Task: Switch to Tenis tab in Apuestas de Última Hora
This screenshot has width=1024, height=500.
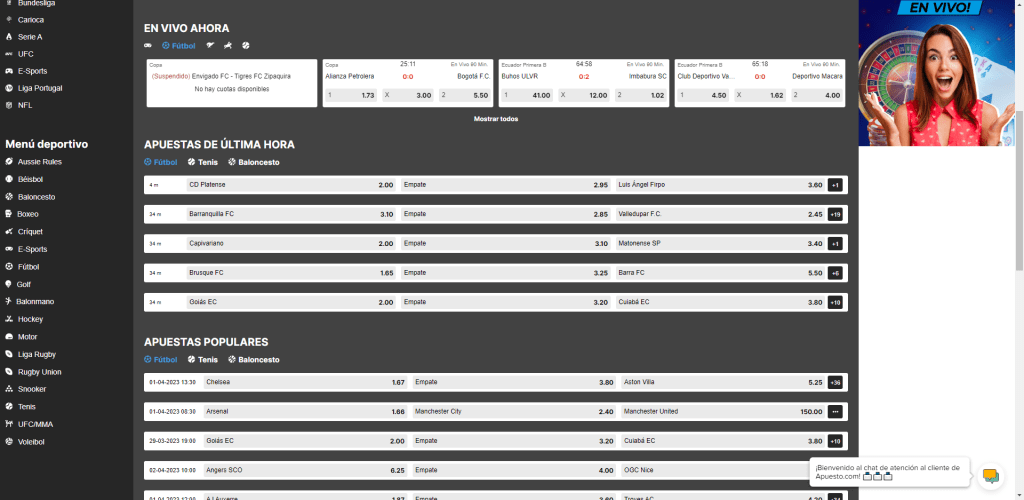Action: tap(203, 161)
